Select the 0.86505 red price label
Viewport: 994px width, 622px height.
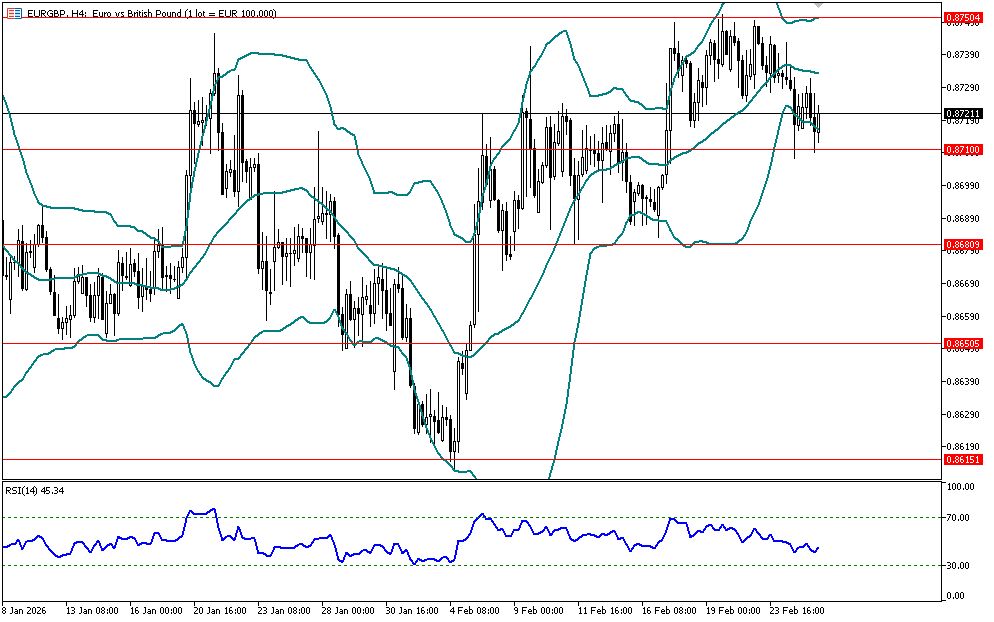[x=961, y=343]
